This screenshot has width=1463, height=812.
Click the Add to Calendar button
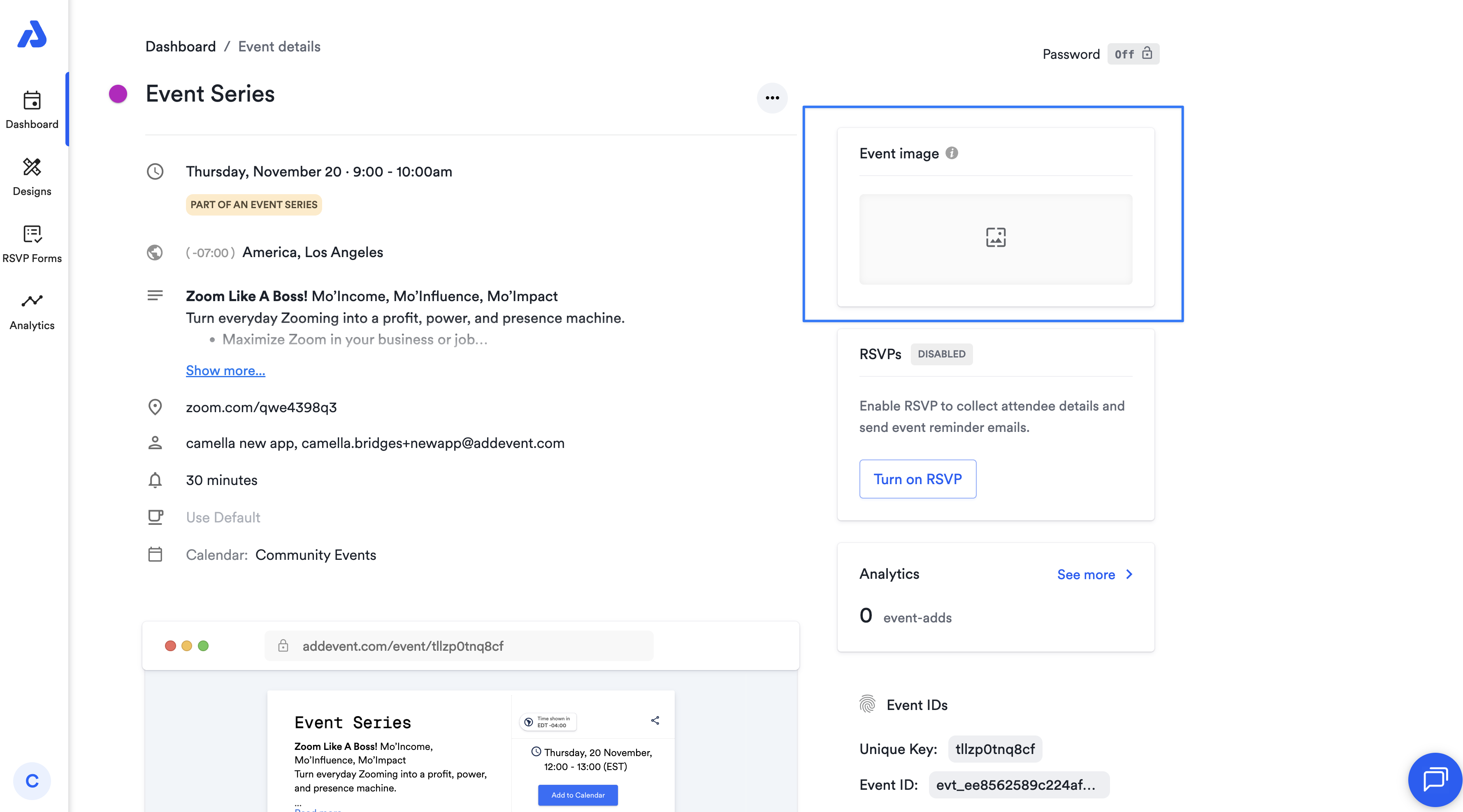coord(578,795)
